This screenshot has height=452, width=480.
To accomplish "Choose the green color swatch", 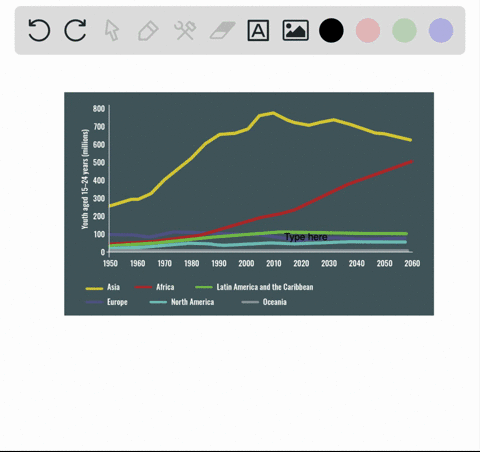I will tap(404, 30).
